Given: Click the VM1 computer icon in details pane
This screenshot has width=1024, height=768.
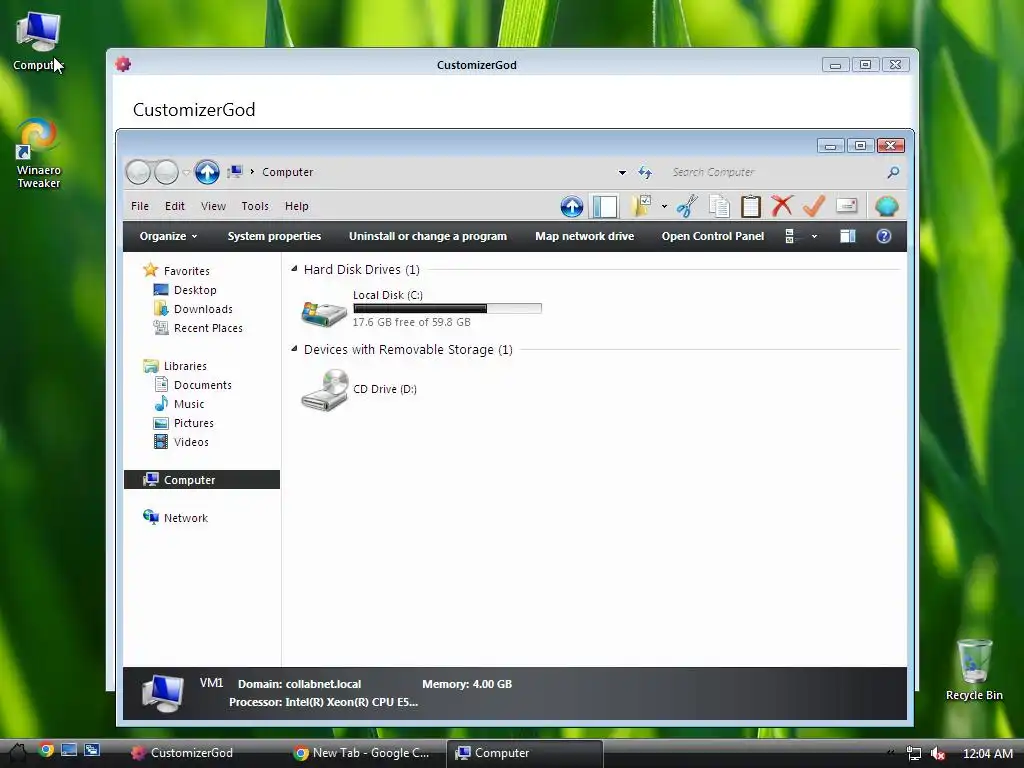Looking at the screenshot, I should (163, 693).
